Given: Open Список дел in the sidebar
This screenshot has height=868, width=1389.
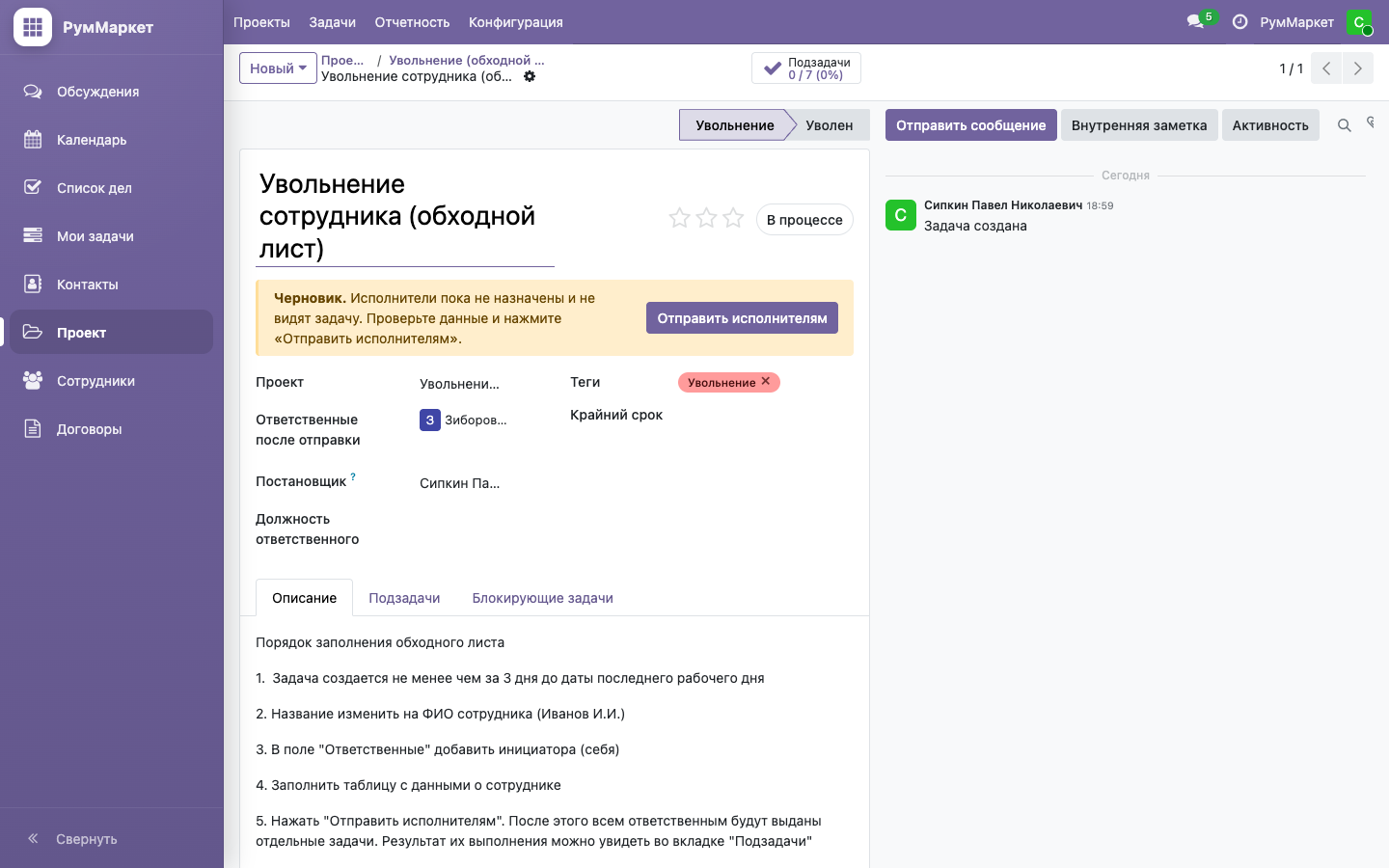Looking at the screenshot, I should [x=111, y=188].
